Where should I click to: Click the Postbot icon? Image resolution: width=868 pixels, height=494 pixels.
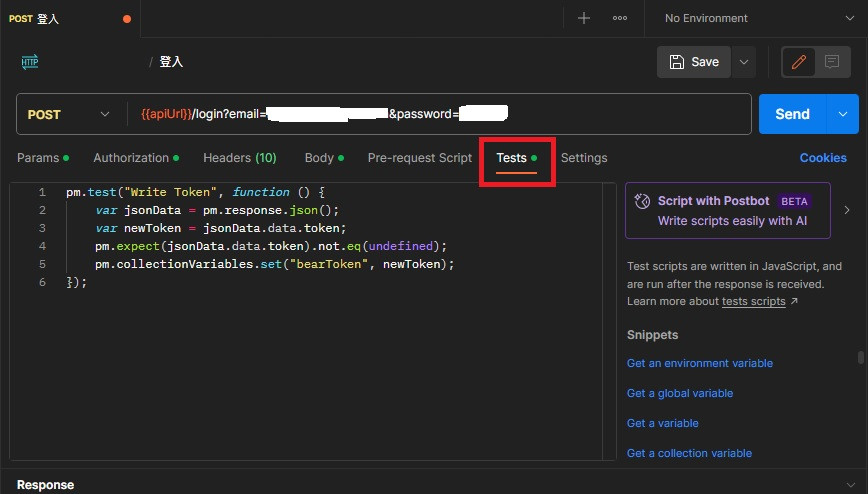click(642, 201)
